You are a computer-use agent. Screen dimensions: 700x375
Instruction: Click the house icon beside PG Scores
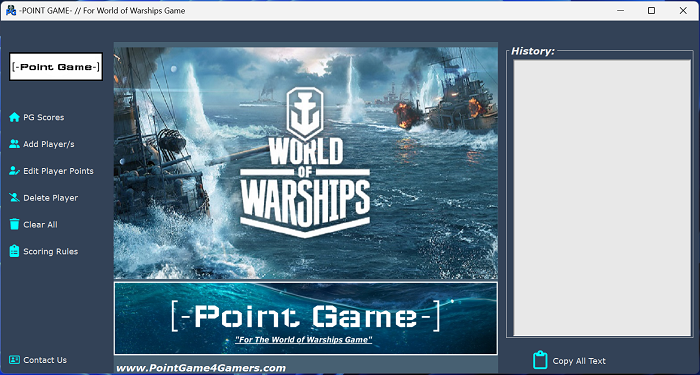[14, 117]
